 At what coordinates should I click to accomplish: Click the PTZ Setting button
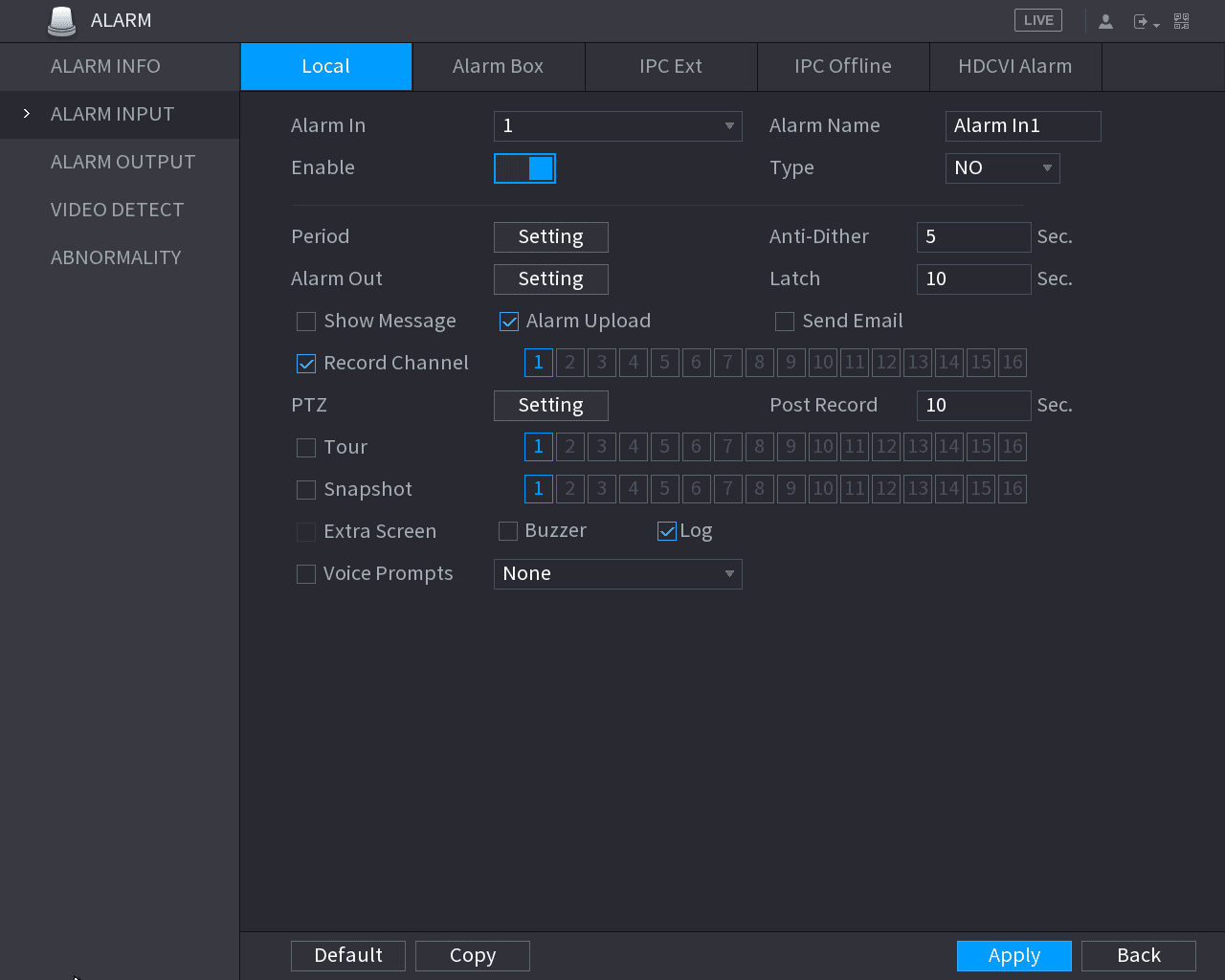(x=551, y=406)
